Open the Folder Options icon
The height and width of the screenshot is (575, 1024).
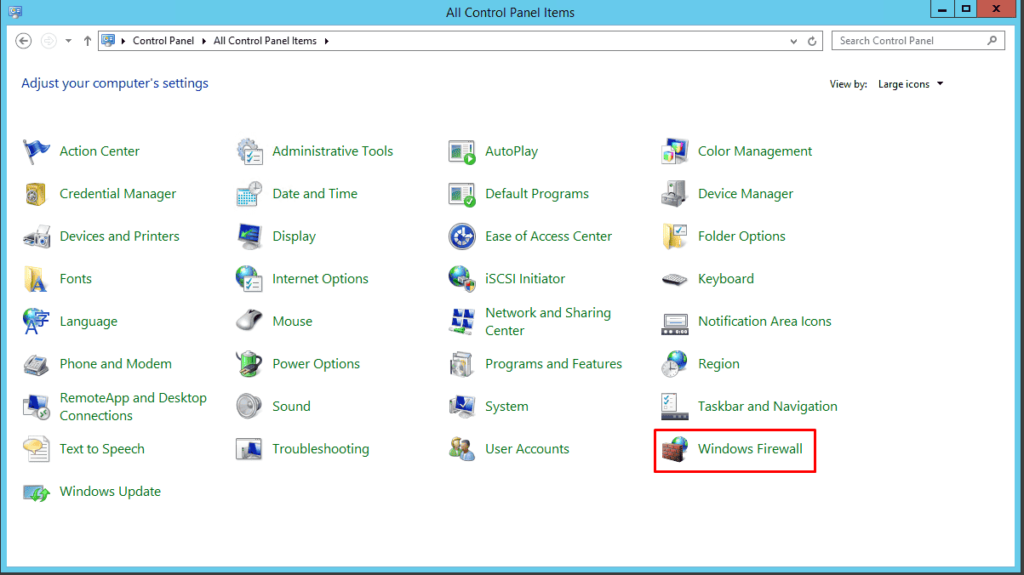[x=675, y=237]
